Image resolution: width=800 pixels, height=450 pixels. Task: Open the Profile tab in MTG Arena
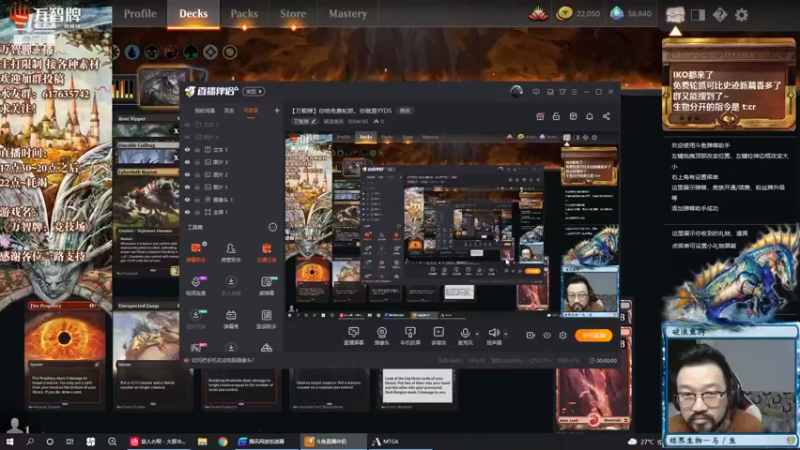point(140,14)
